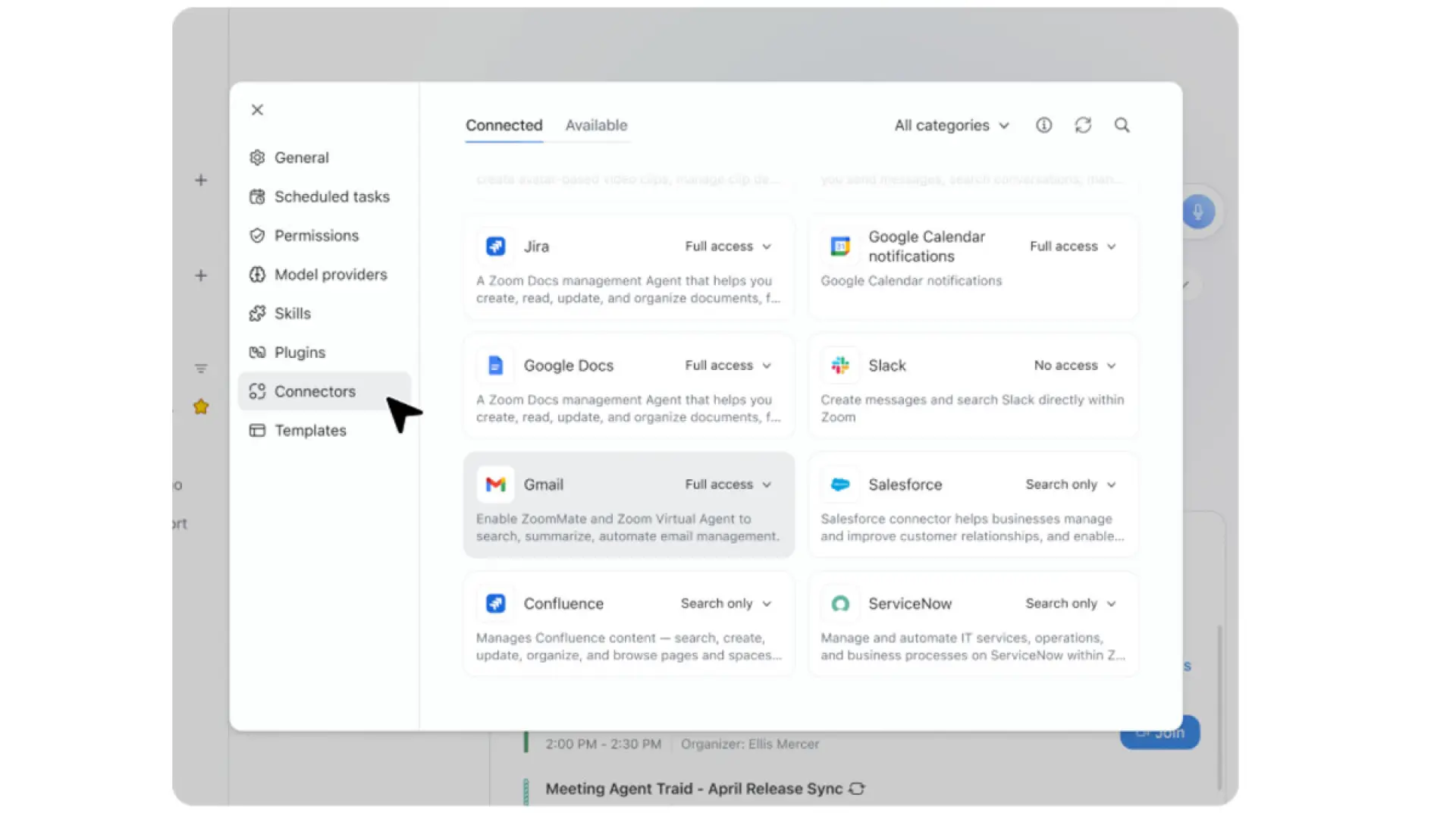Select the Confluence connector title

[563, 604]
